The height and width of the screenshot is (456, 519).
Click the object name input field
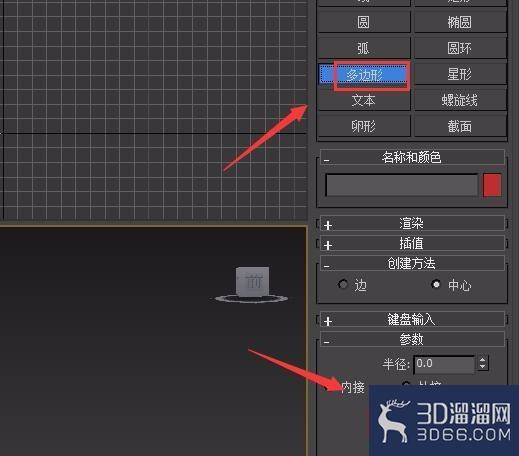pyautogui.click(x=402, y=185)
